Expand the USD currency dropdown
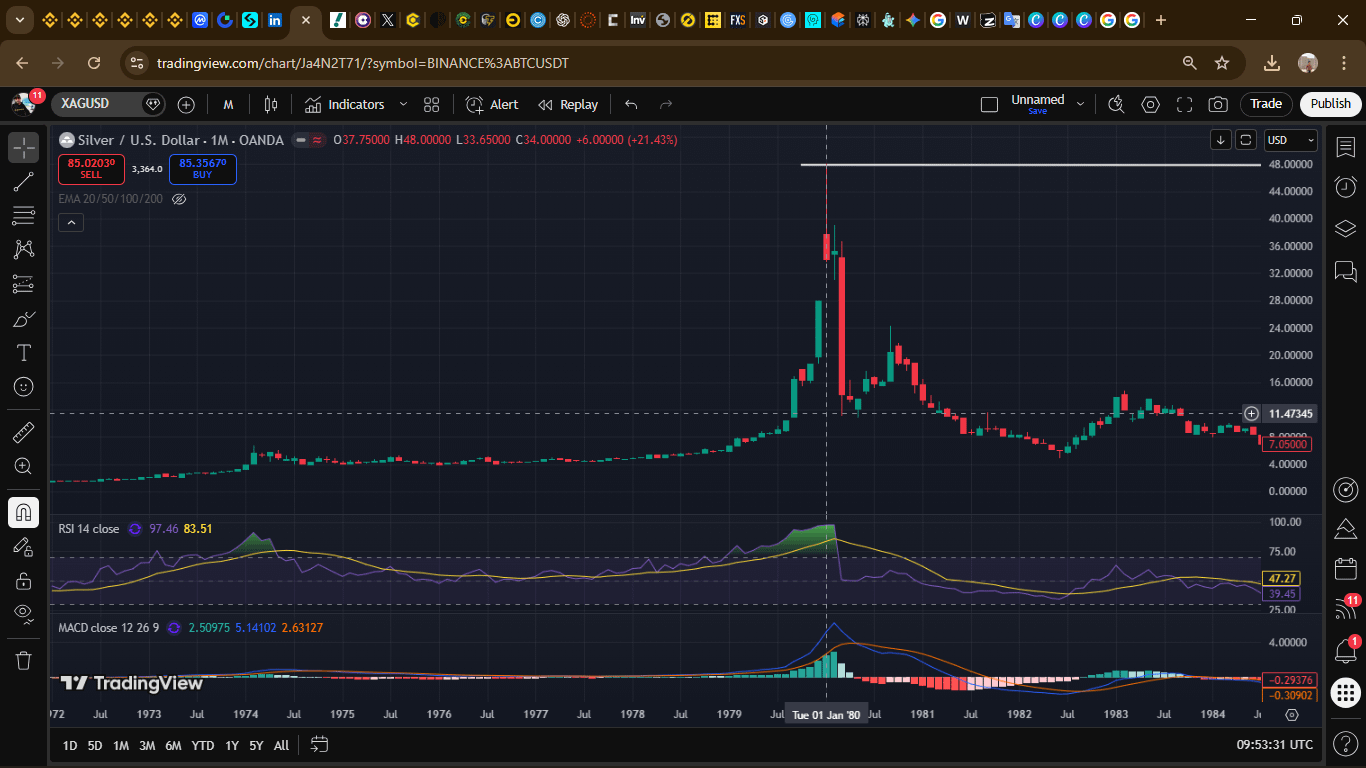 [x=1290, y=140]
